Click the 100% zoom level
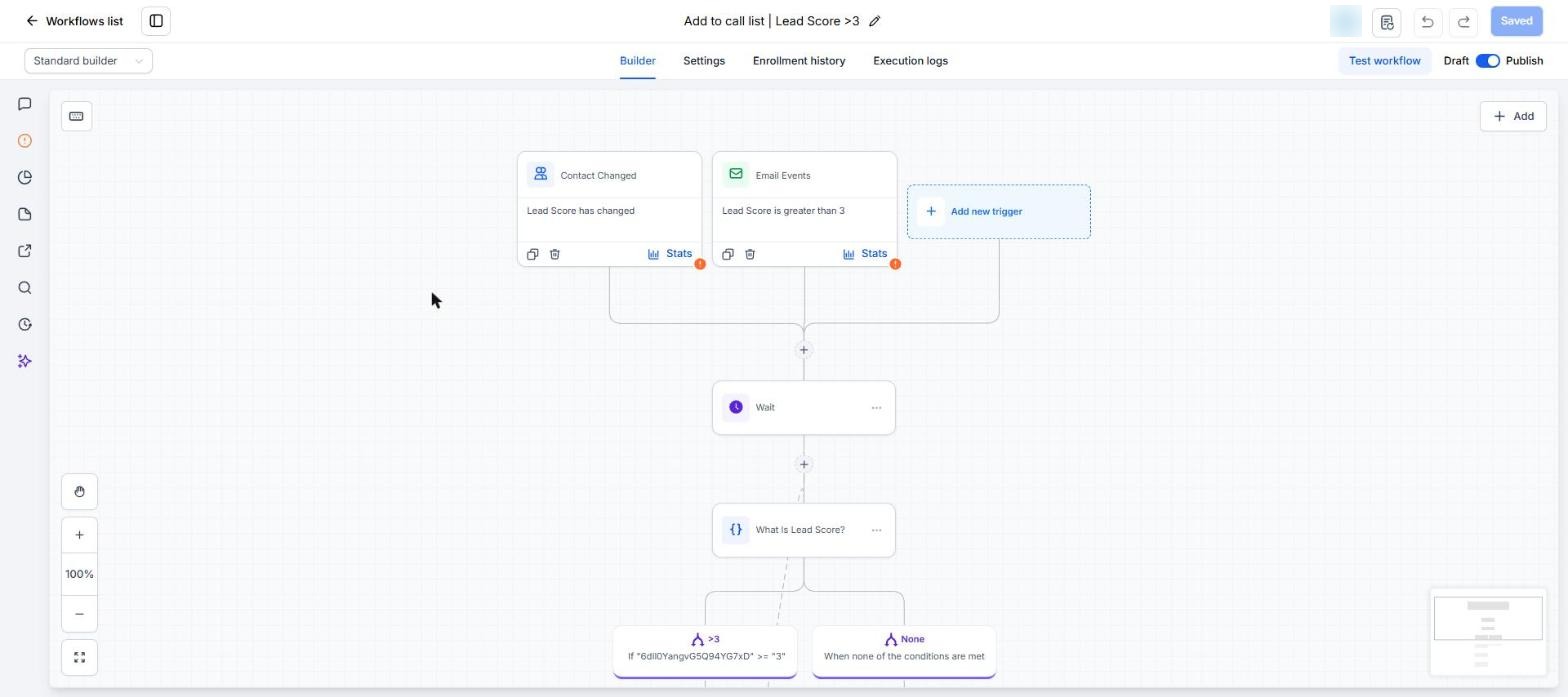 (x=79, y=574)
